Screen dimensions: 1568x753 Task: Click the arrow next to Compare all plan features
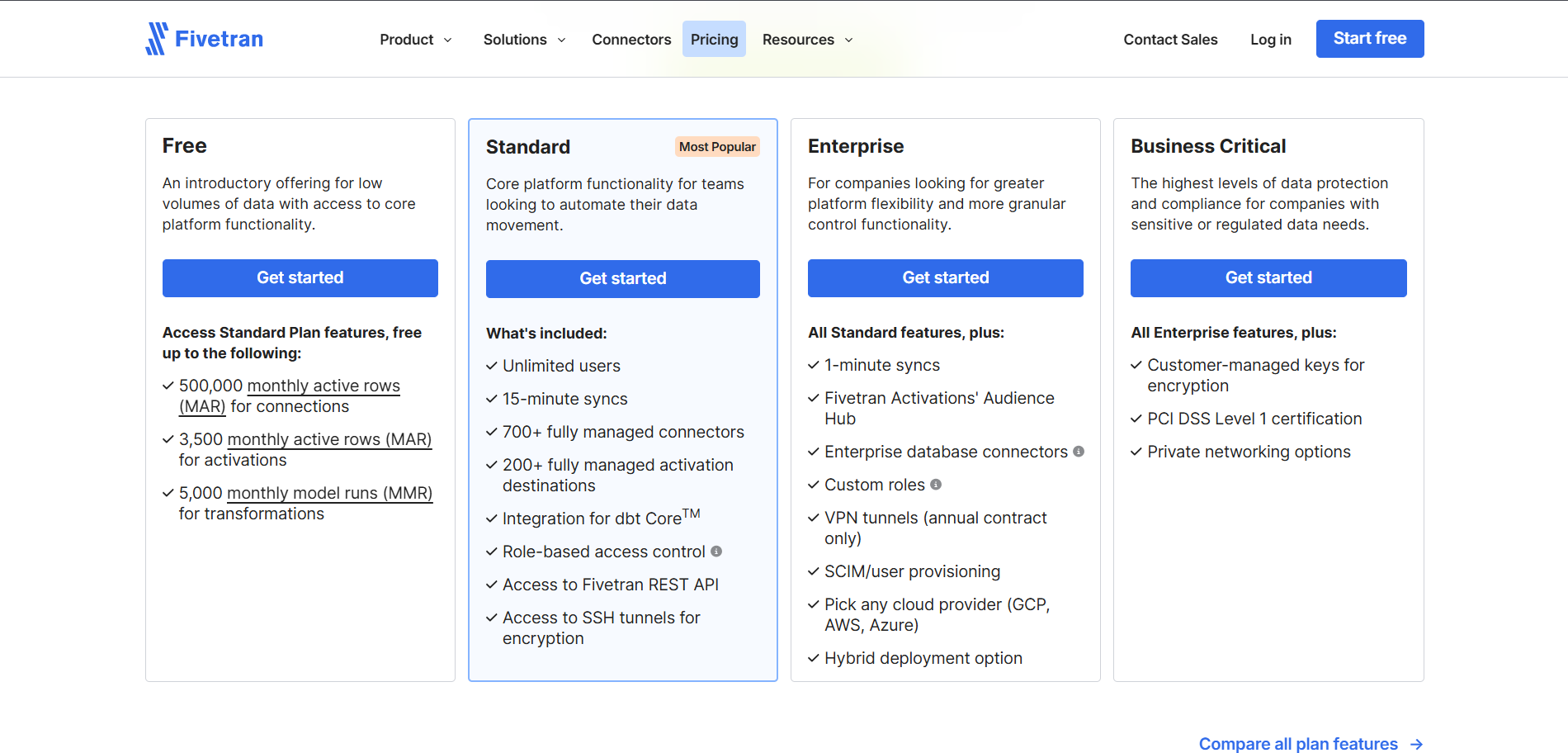[1416, 744]
